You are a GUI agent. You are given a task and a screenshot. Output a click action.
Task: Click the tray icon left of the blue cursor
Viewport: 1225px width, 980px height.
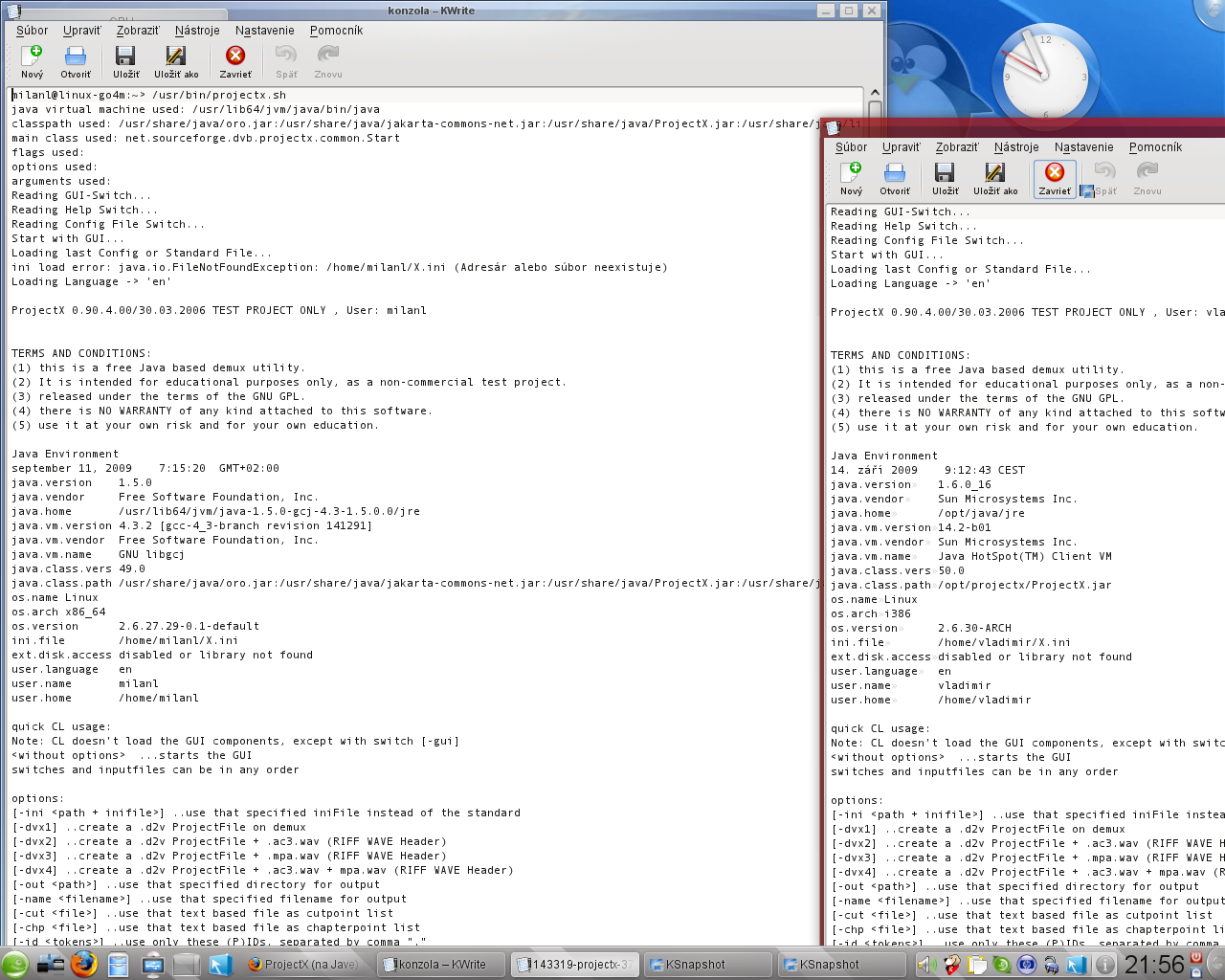click(x=1052, y=965)
